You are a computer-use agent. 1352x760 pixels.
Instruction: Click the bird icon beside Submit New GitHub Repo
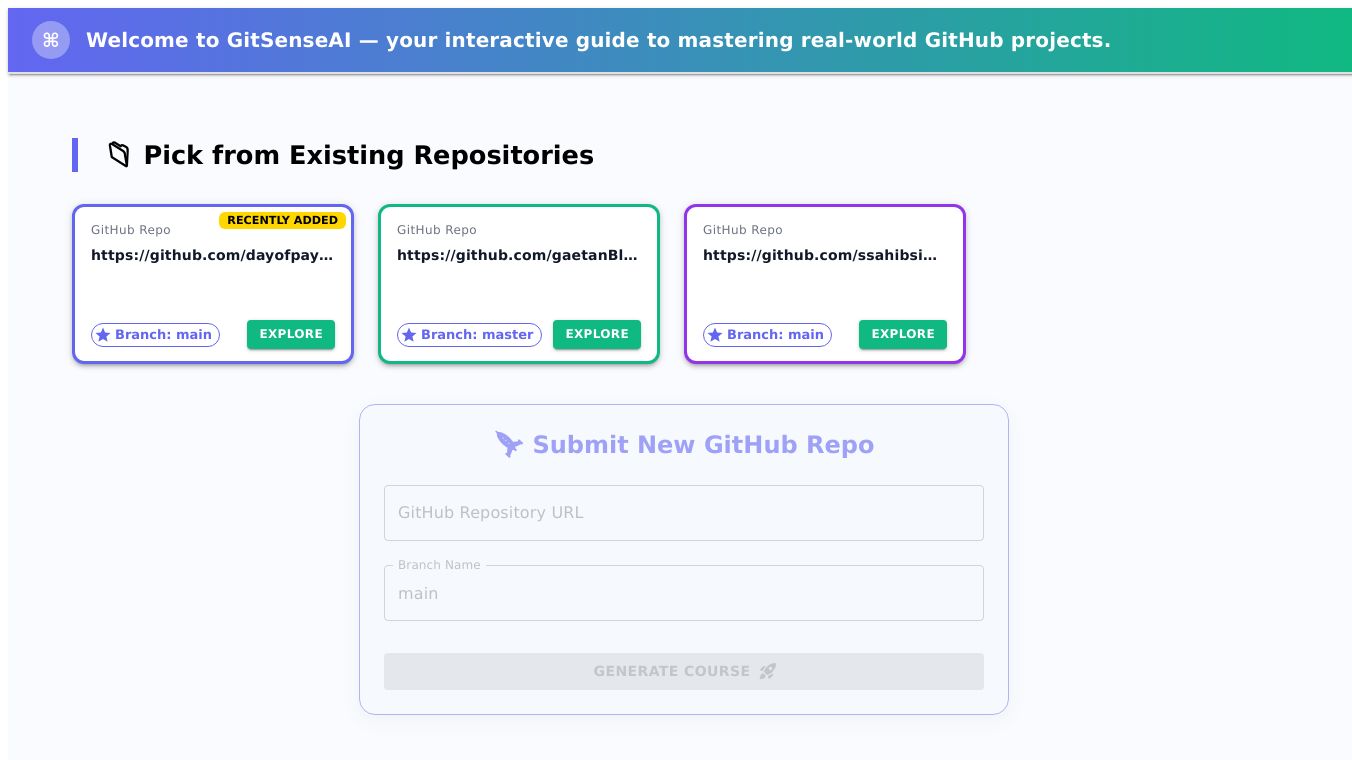pos(509,445)
